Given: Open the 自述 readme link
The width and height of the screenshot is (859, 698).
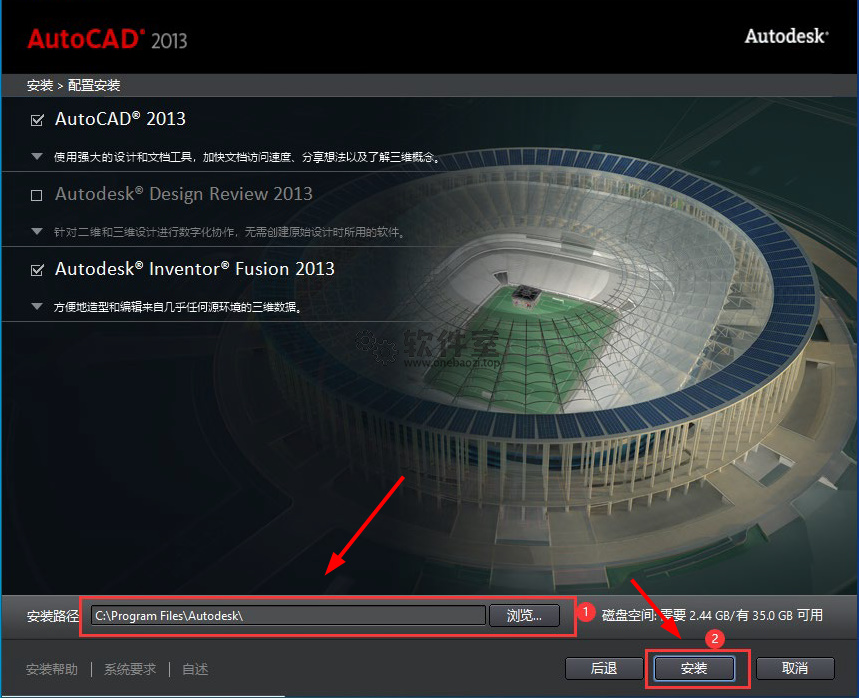Looking at the screenshot, I should pyautogui.click(x=195, y=670).
